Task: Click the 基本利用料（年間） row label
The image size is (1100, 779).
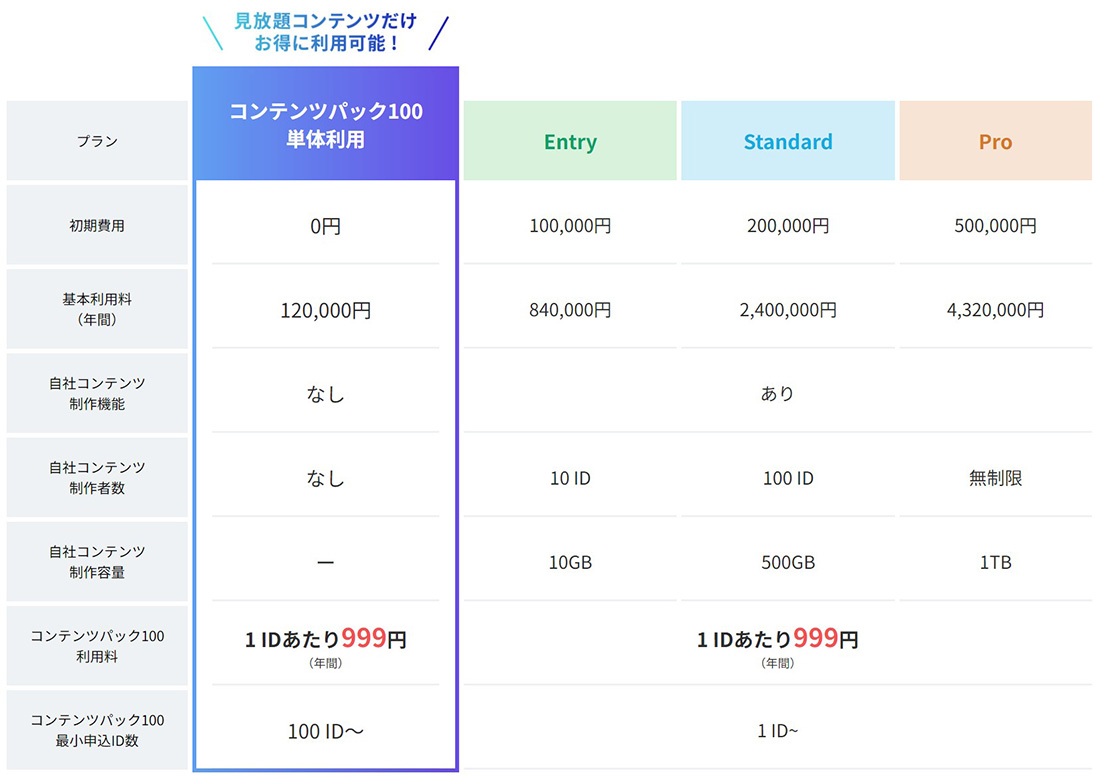Action: [97, 309]
